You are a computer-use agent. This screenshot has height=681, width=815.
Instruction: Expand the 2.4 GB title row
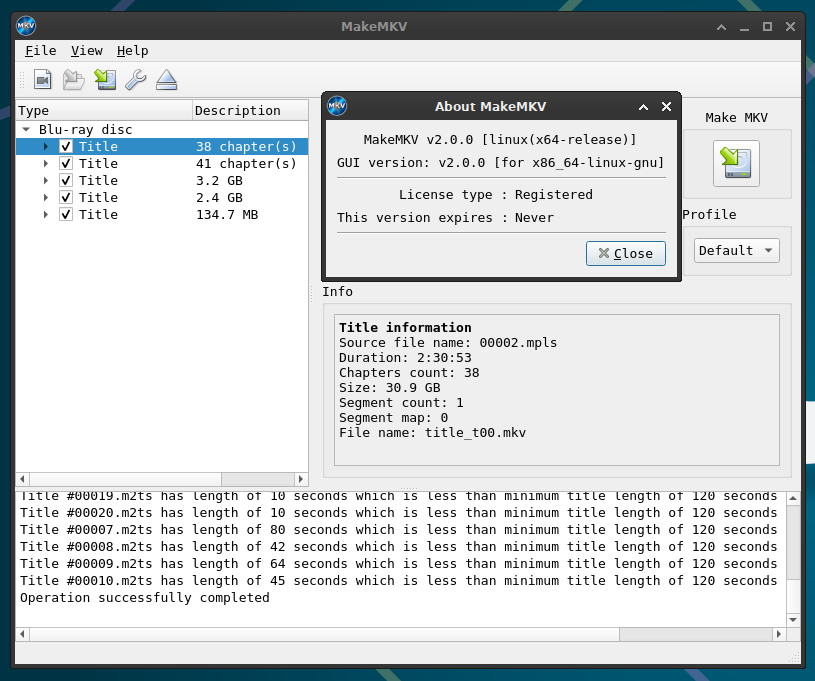[46, 198]
